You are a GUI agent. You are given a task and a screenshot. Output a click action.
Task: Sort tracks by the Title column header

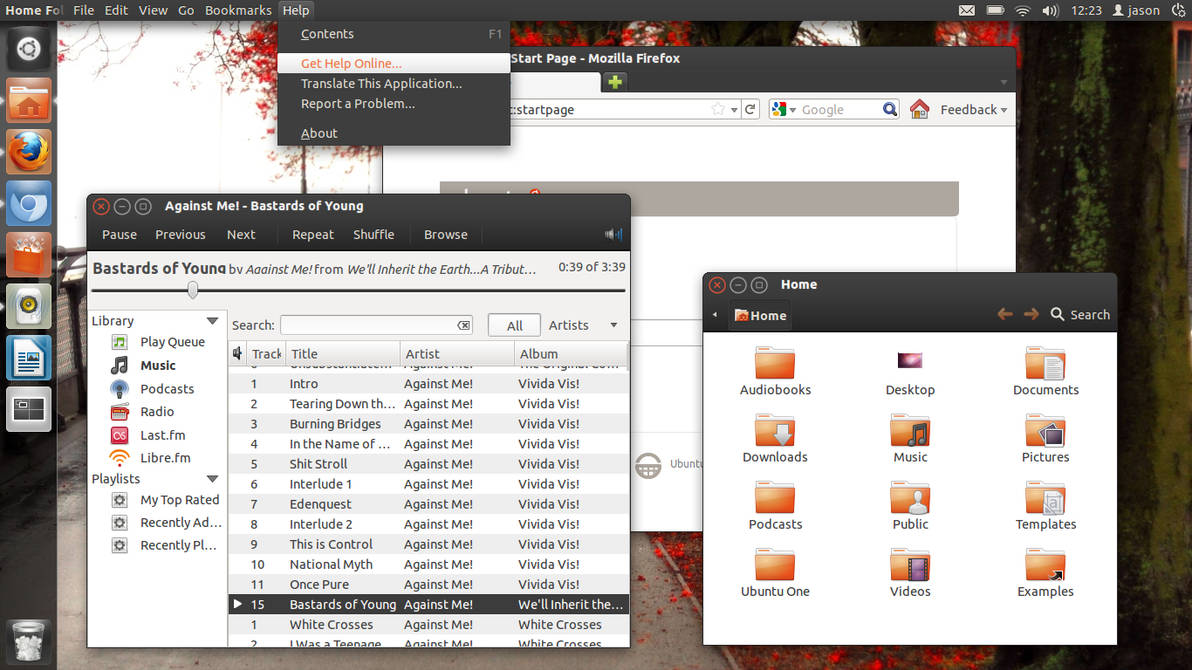(x=344, y=354)
